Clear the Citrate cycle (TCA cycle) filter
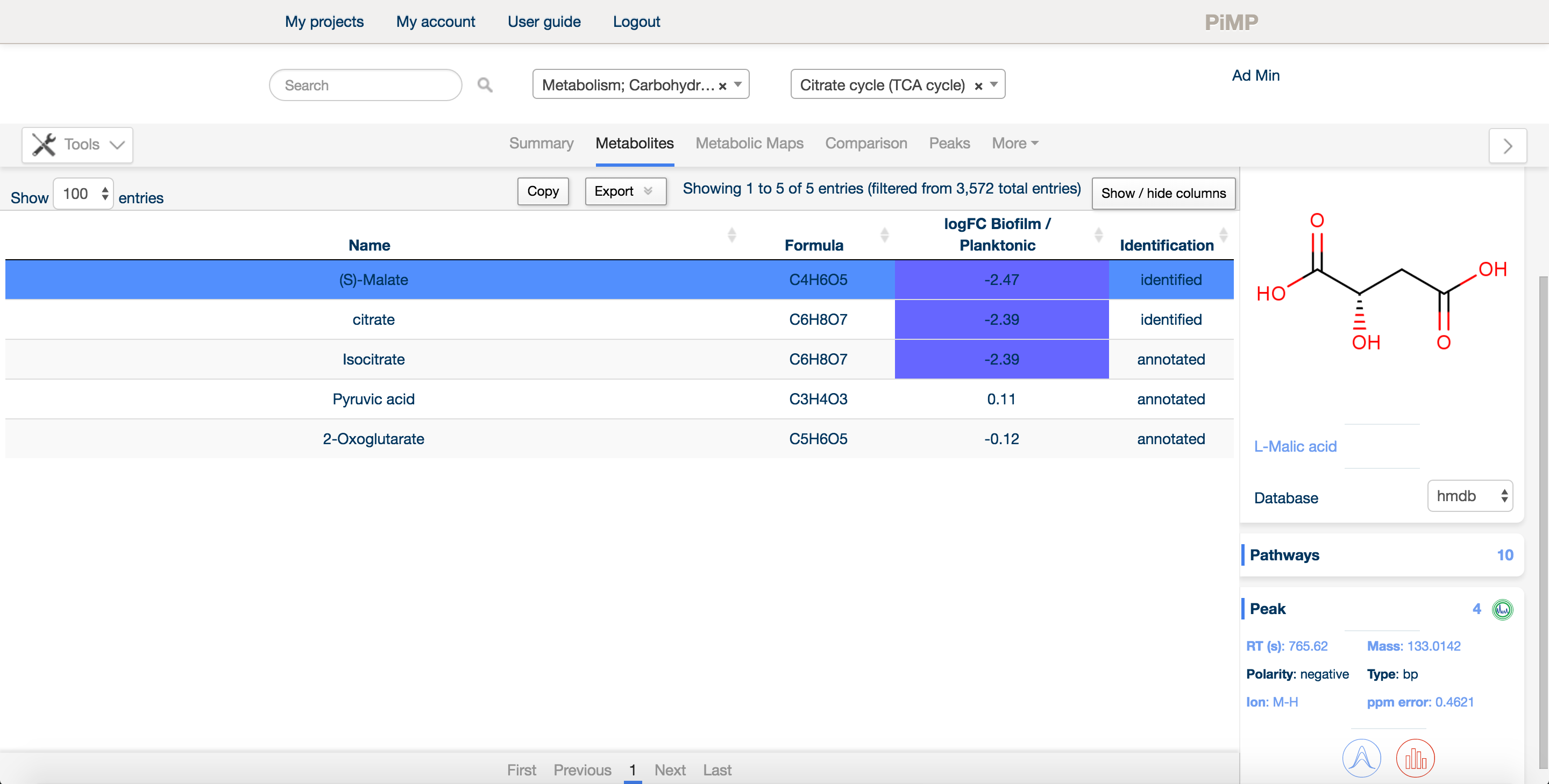Viewport: 1549px width, 784px height. pos(978,86)
